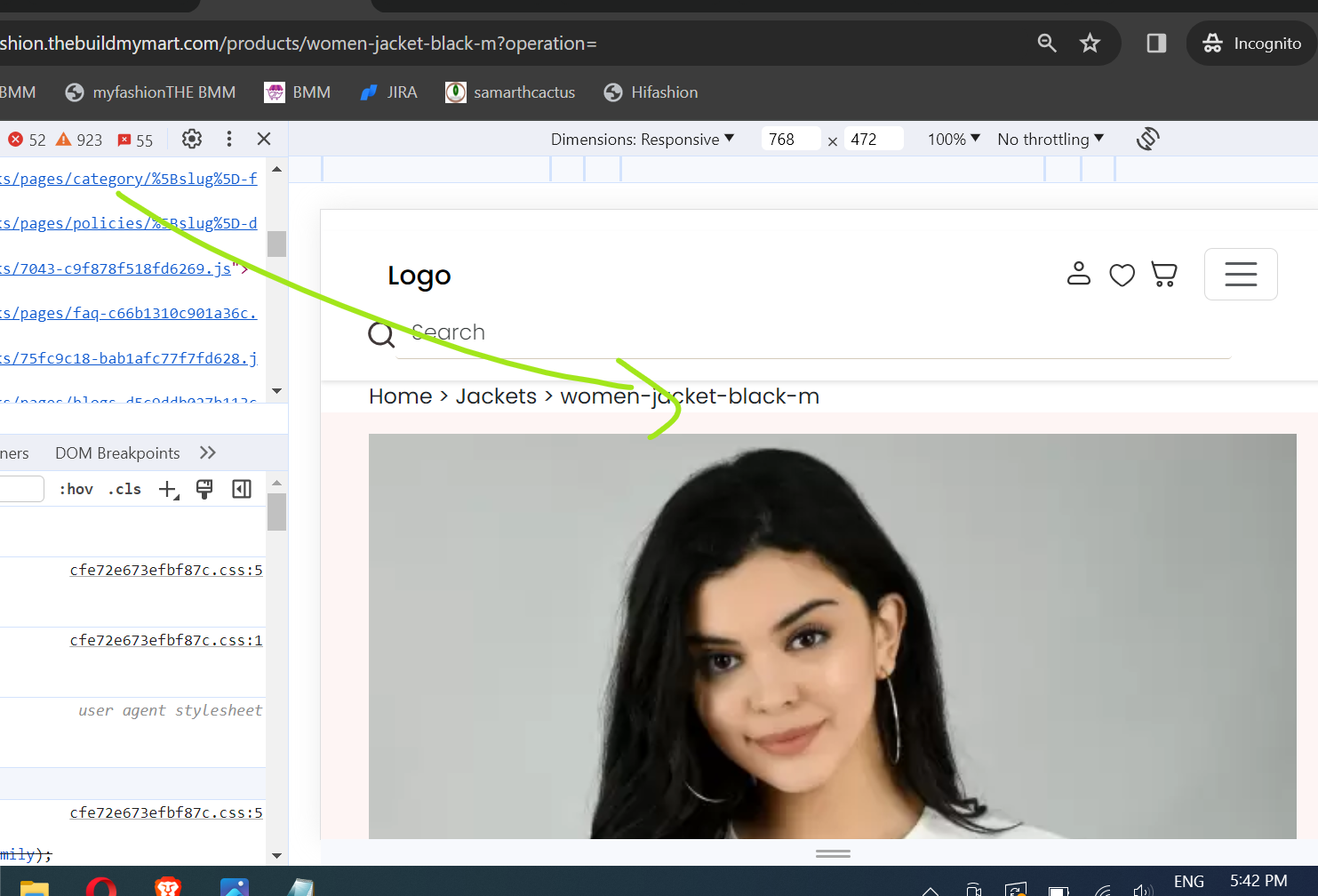The height and width of the screenshot is (896, 1318).
Task: Go to Home breadcrumb link
Action: click(401, 396)
